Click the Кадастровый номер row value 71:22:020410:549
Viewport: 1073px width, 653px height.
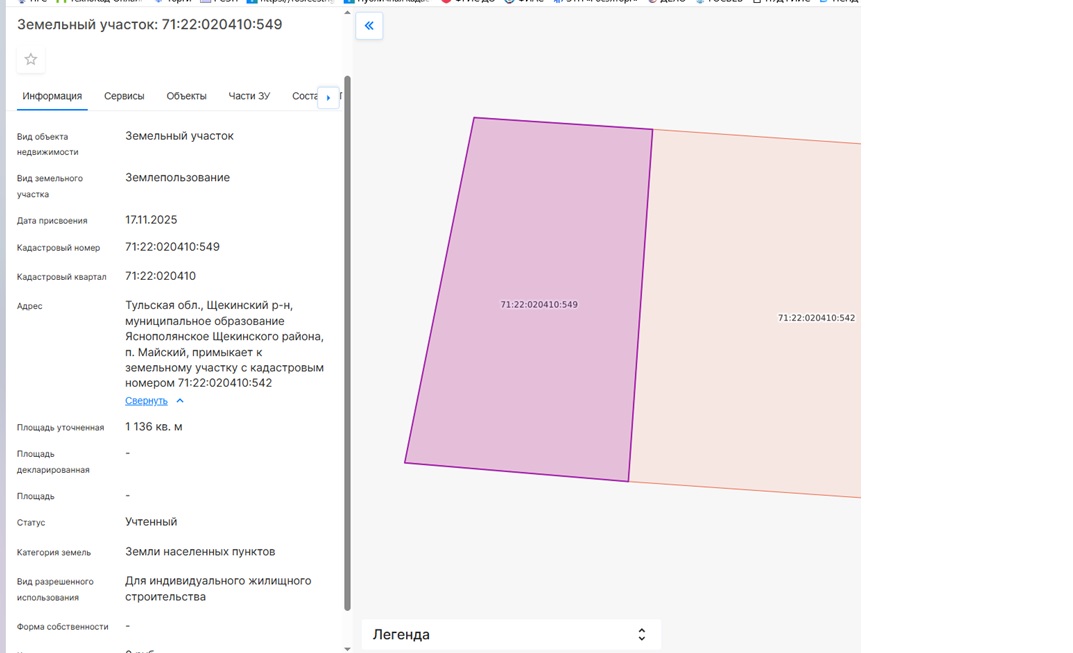point(172,247)
